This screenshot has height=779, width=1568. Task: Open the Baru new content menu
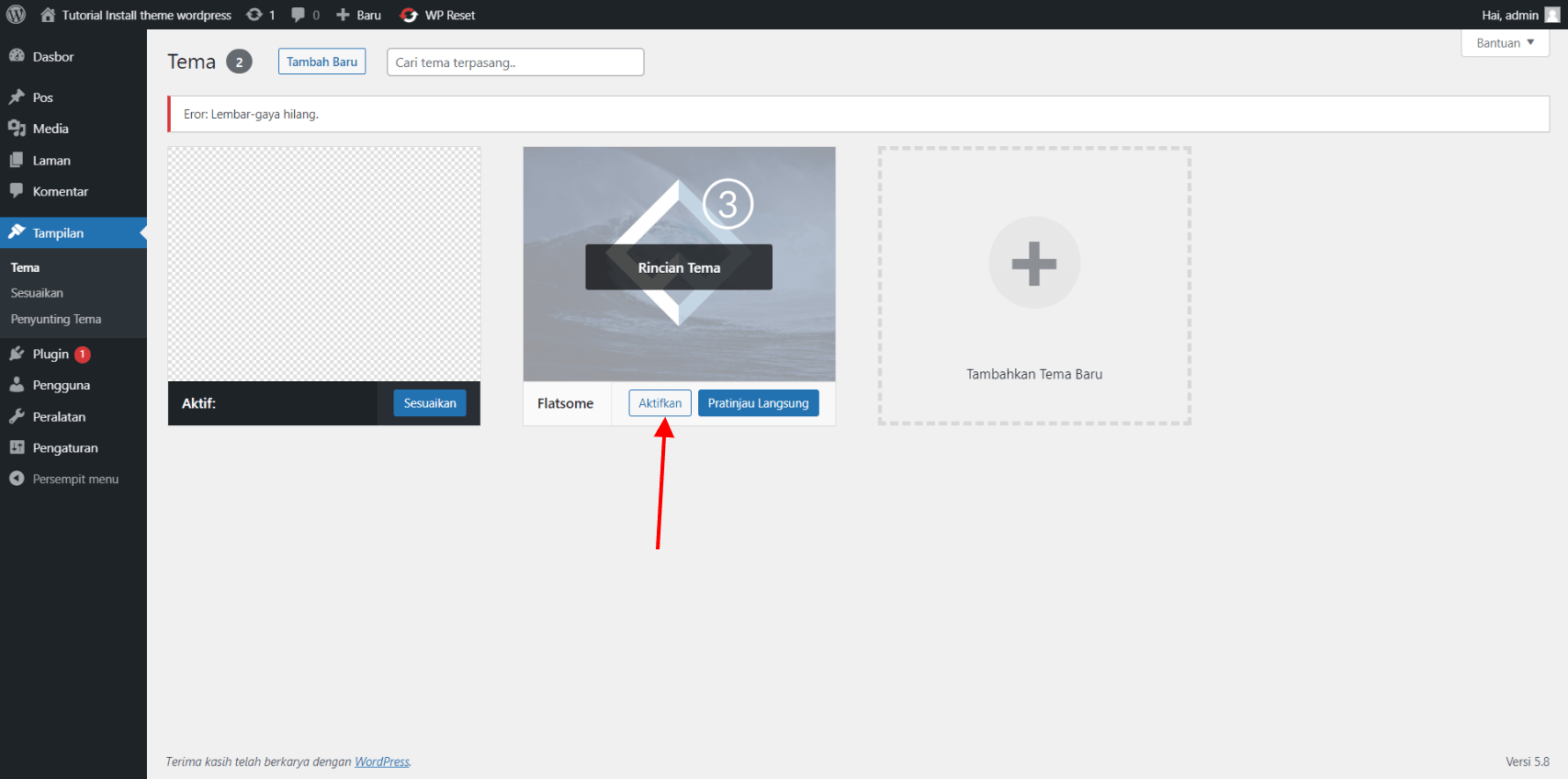pyautogui.click(x=359, y=15)
